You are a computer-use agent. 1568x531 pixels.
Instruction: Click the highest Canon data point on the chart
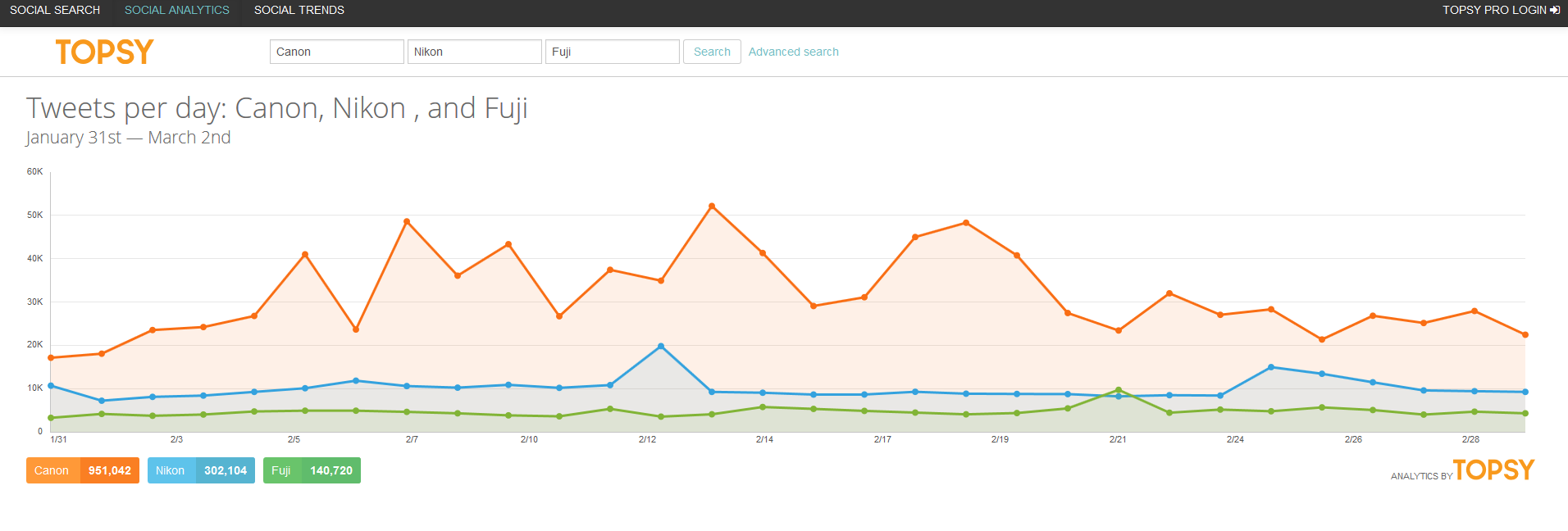tap(712, 206)
